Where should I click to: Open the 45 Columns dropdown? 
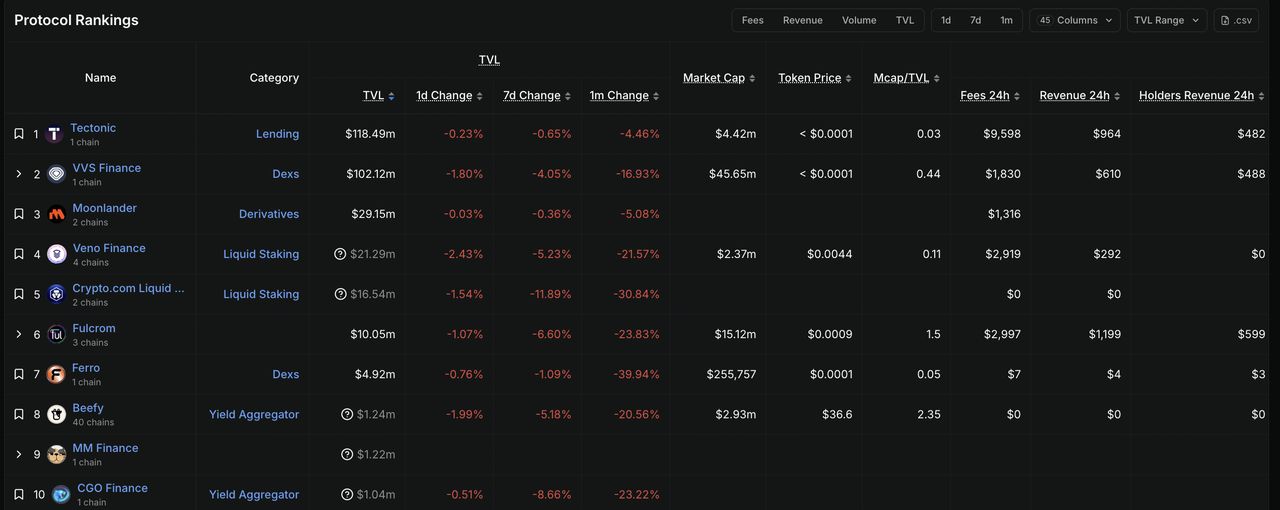(1075, 20)
